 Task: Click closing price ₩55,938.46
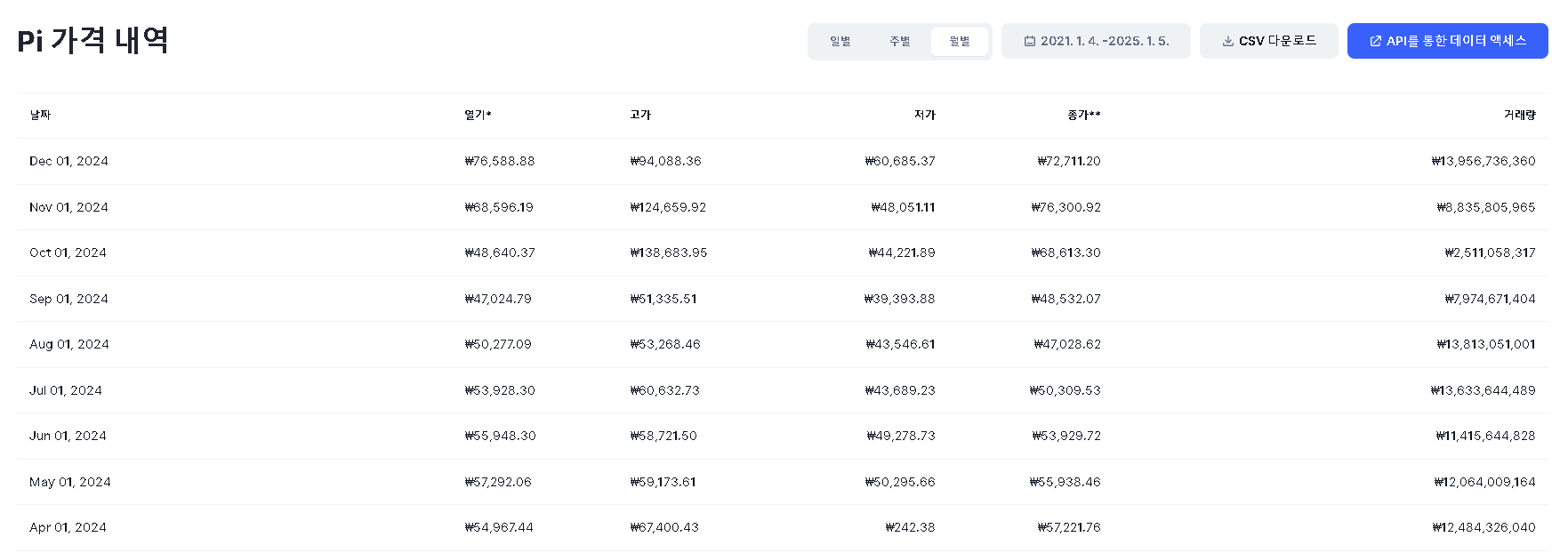pos(1065,482)
